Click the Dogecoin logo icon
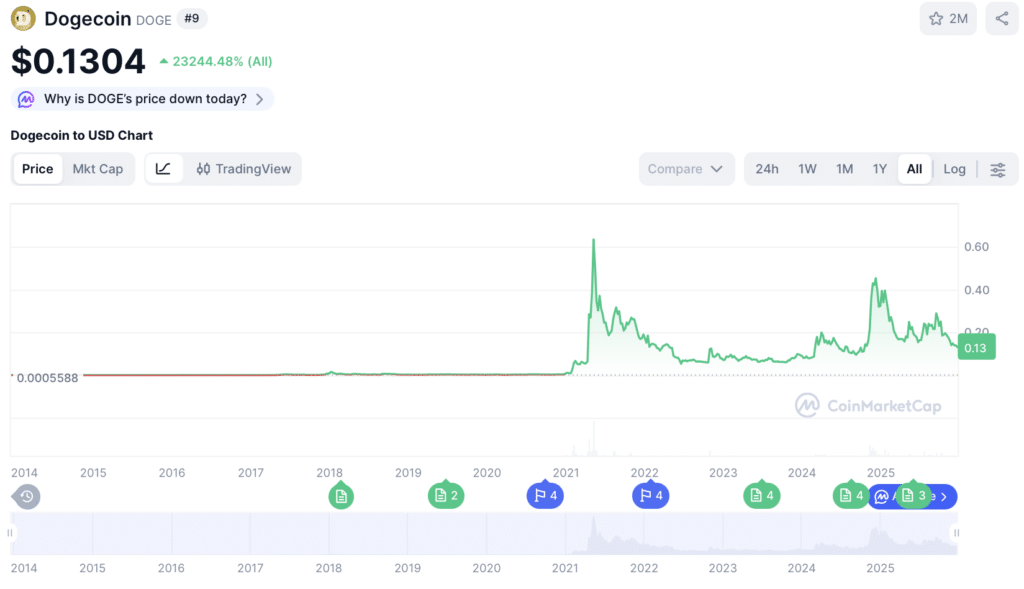1024x589 pixels. [24, 18]
